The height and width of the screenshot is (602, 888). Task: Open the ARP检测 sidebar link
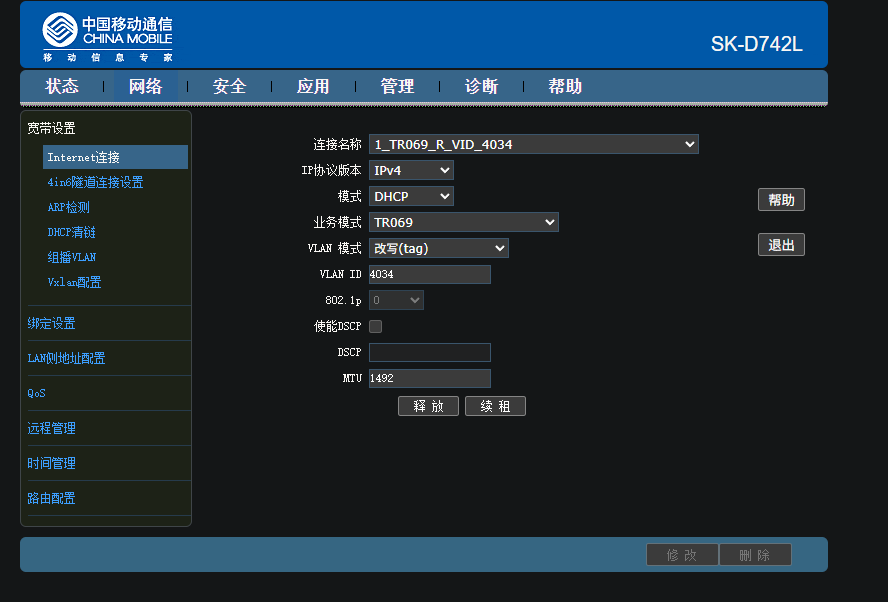[69, 207]
